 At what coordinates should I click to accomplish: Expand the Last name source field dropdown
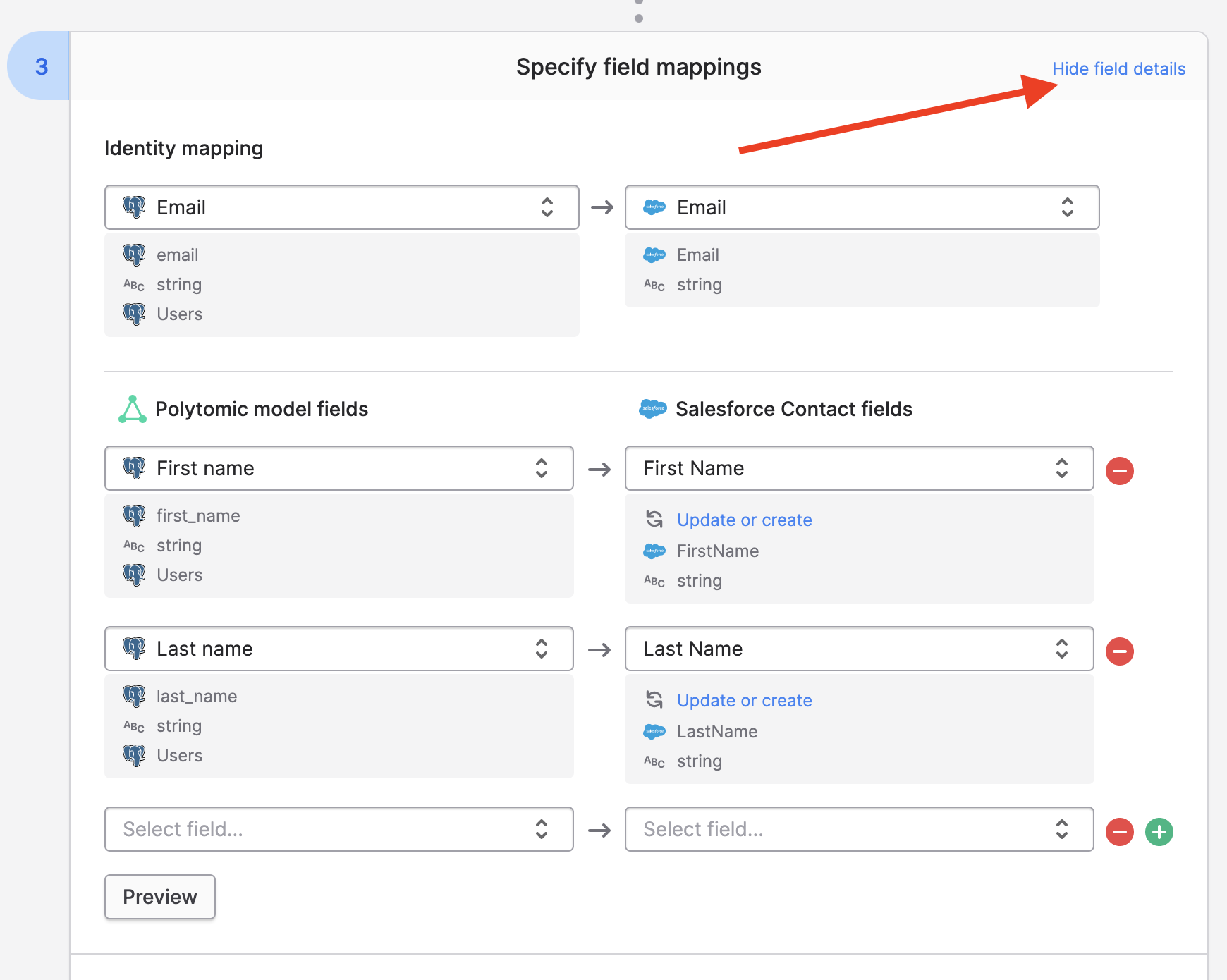point(338,649)
